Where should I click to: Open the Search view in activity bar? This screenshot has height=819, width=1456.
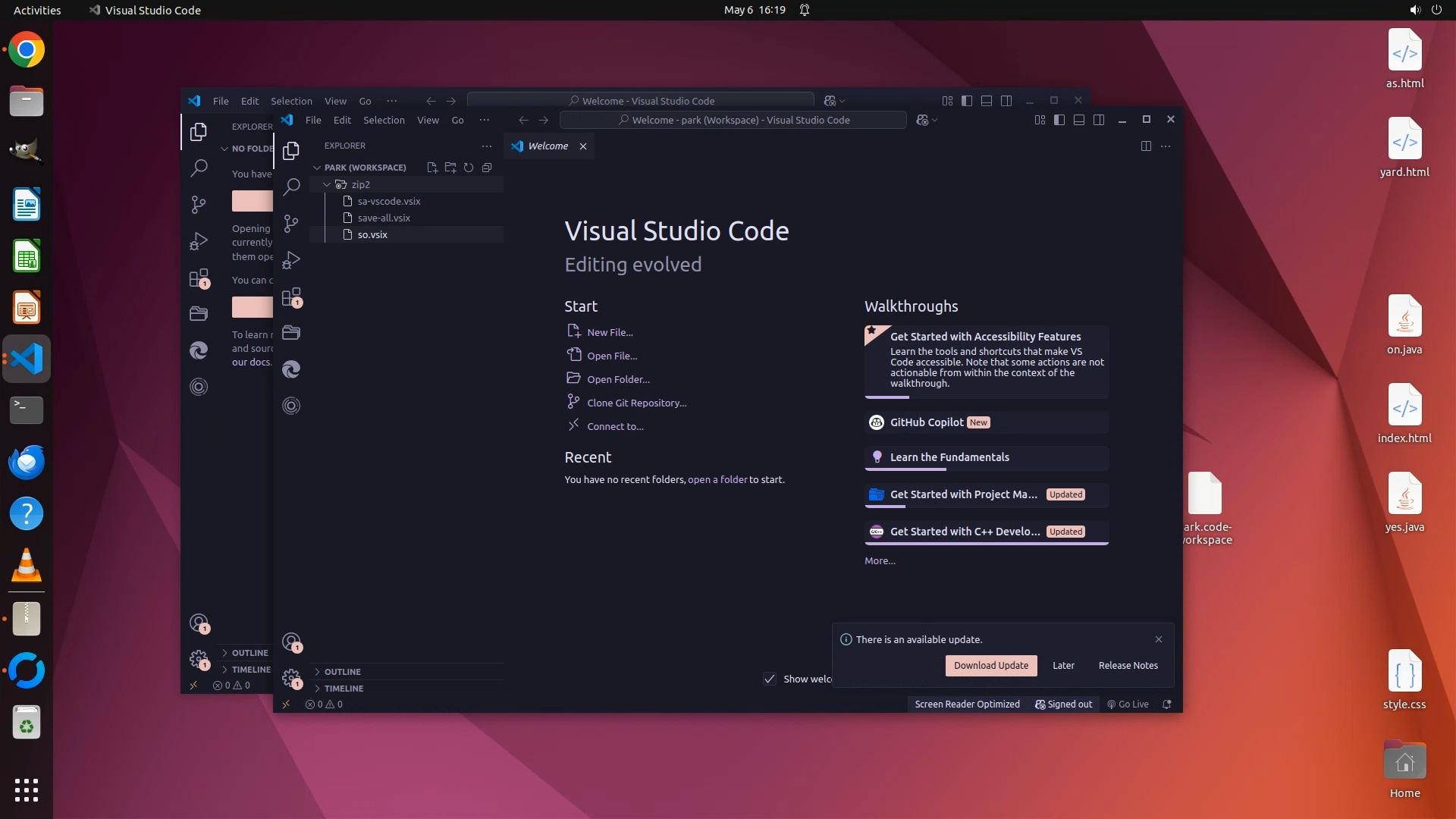point(291,187)
